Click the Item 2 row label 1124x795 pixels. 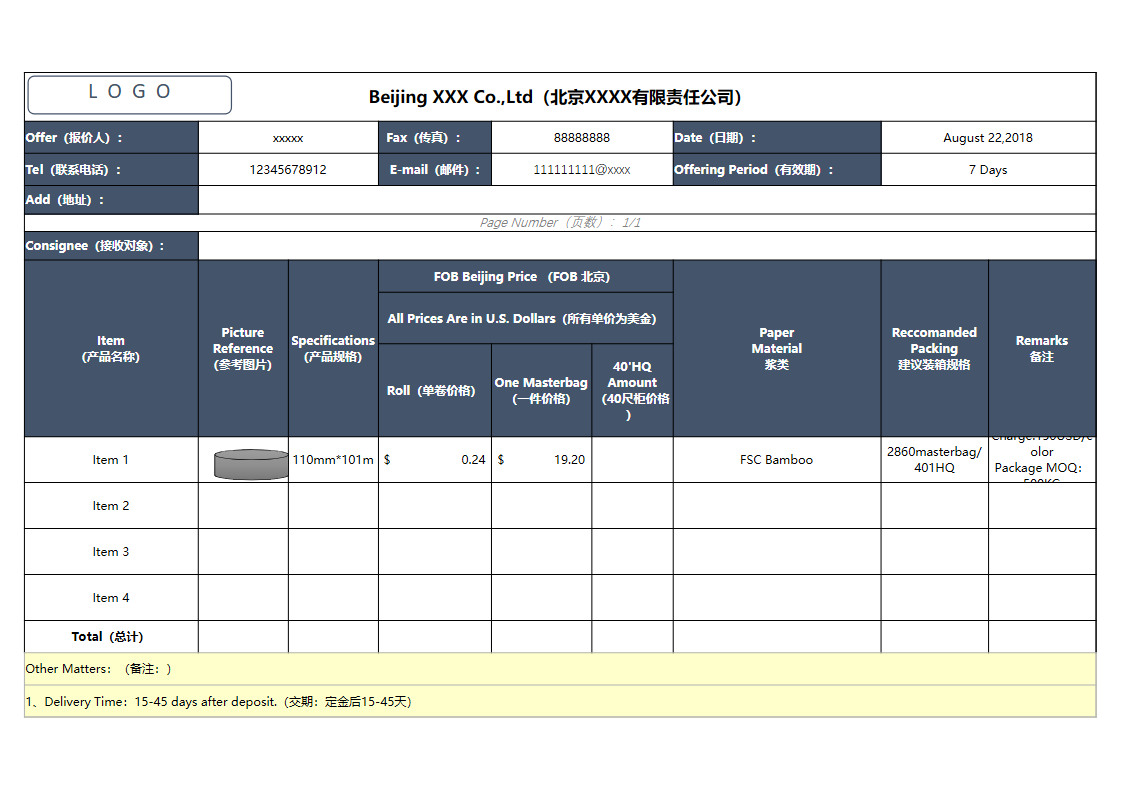[x=111, y=506]
